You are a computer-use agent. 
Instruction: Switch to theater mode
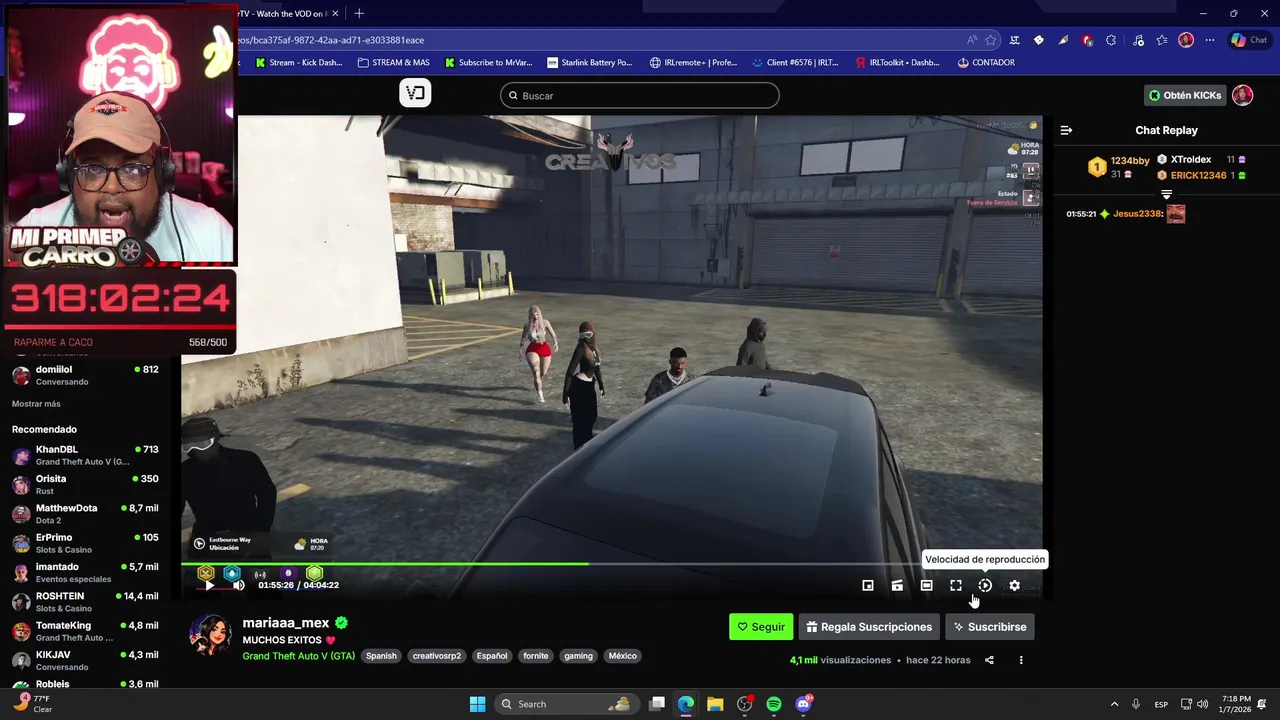click(926, 585)
